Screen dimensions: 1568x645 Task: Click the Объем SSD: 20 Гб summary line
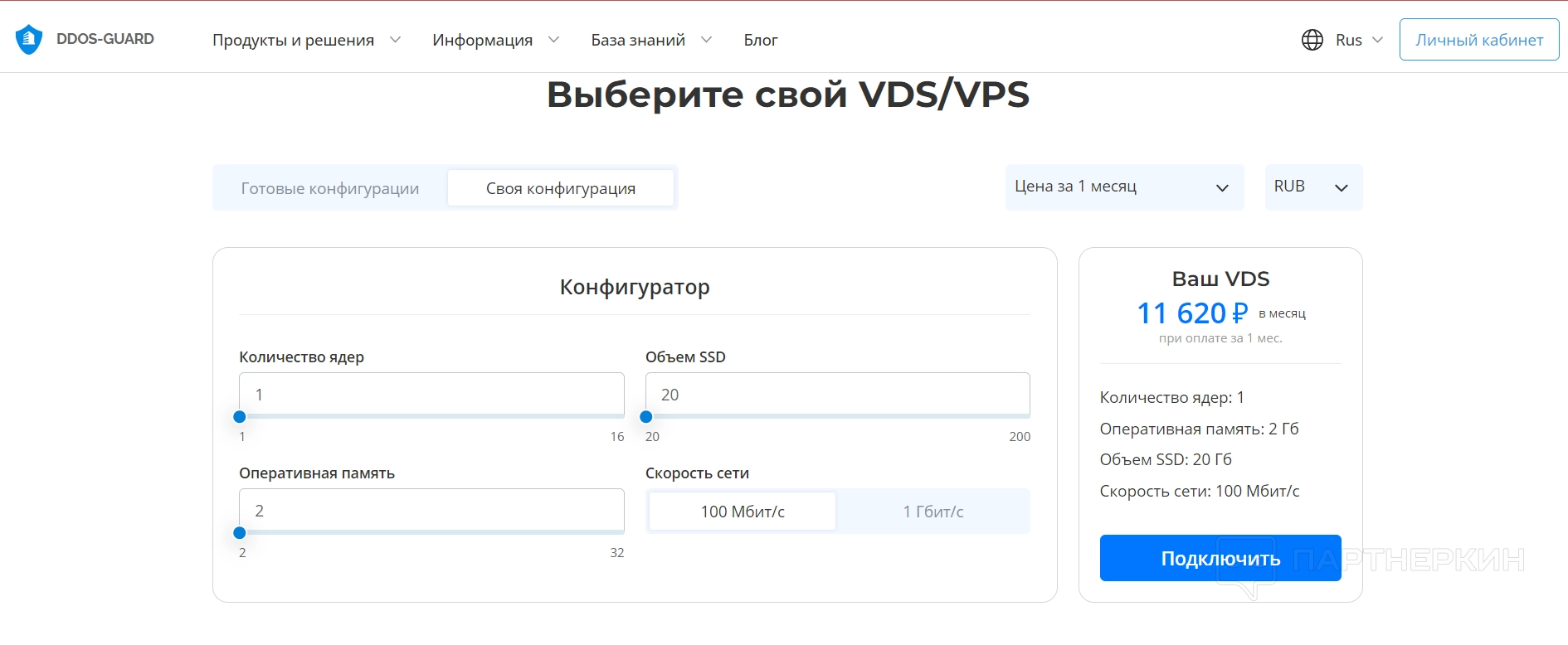[1166, 459]
